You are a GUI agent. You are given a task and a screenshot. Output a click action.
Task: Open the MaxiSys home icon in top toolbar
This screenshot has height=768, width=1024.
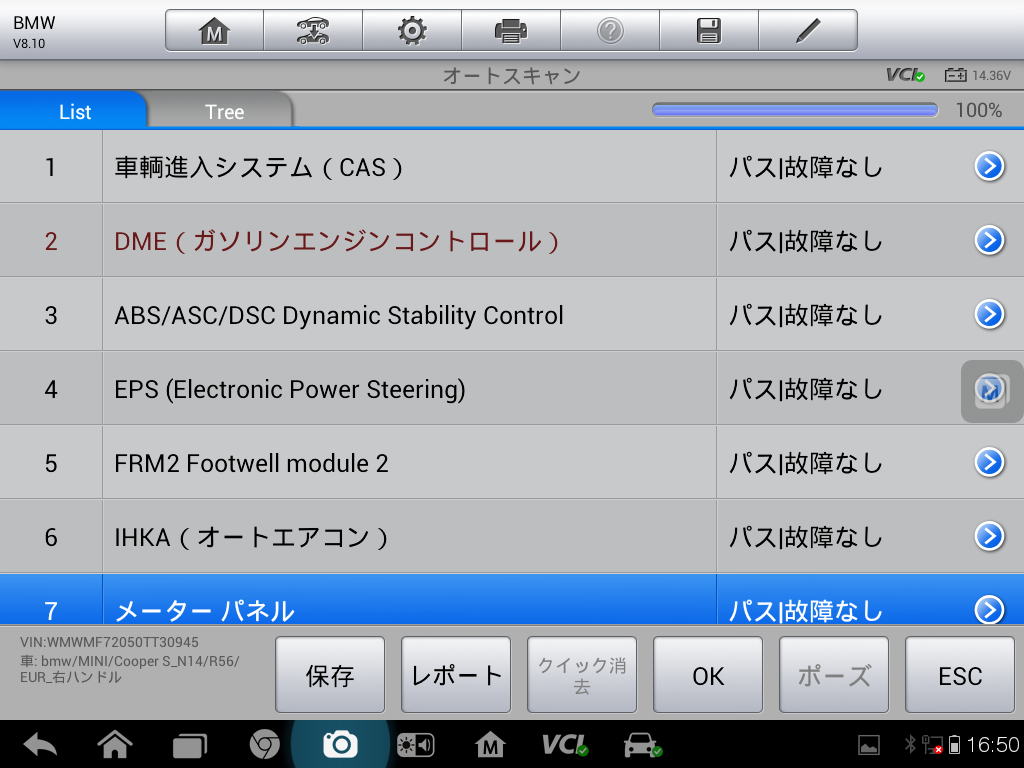click(x=214, y=31)
